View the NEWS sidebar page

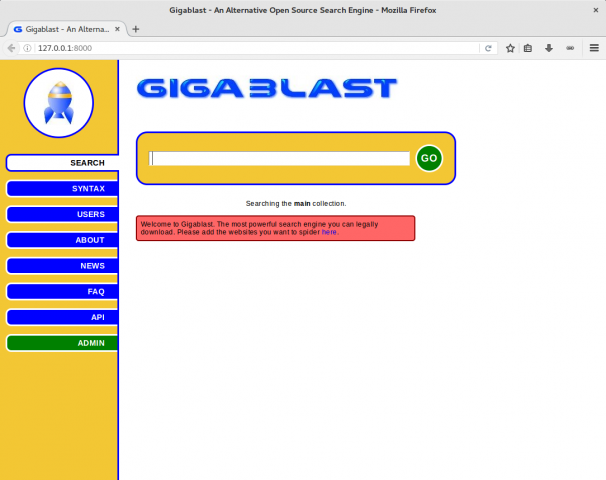click(63, 266)
